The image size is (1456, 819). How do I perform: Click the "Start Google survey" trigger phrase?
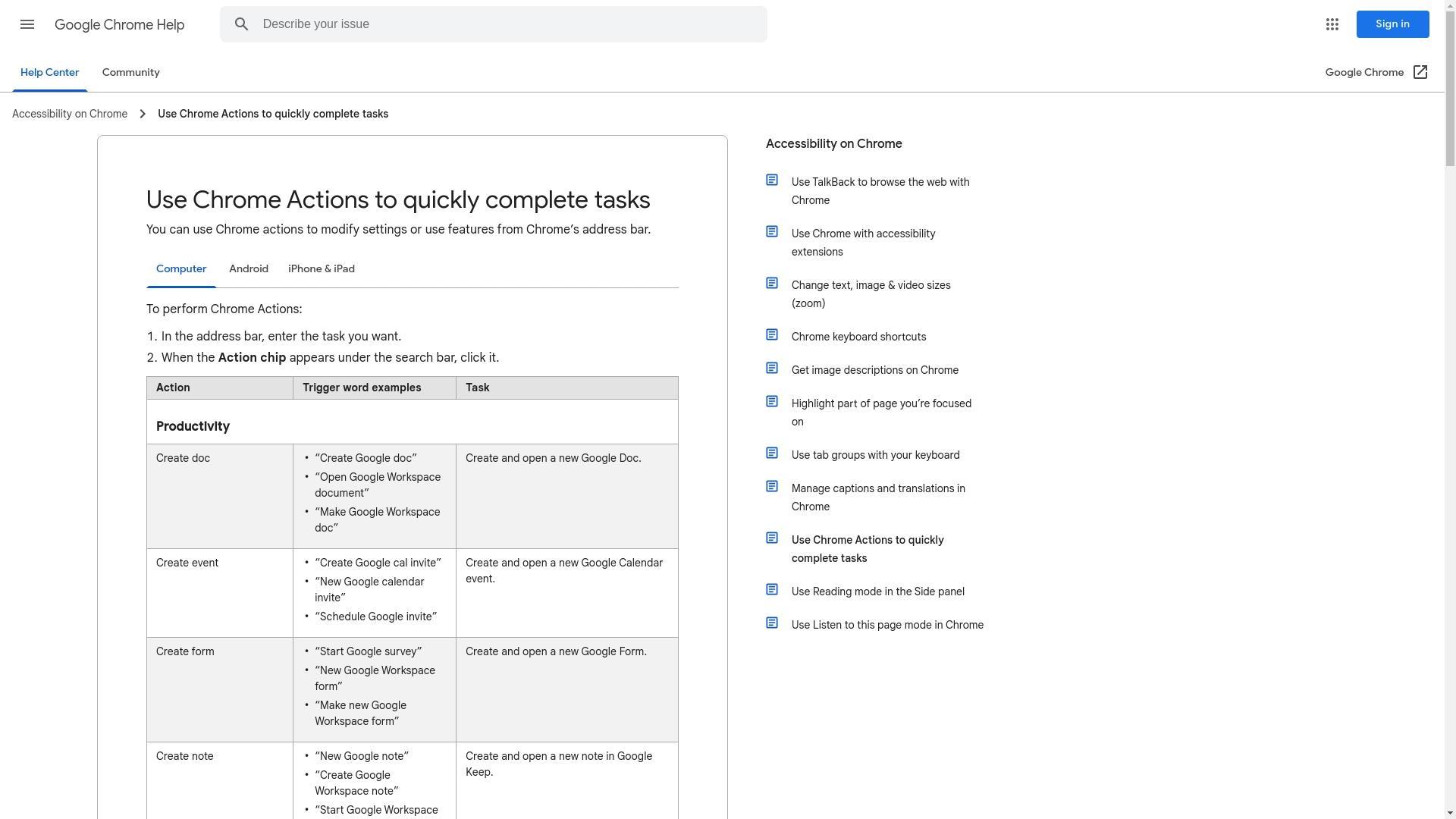click(x=368, y=651)
